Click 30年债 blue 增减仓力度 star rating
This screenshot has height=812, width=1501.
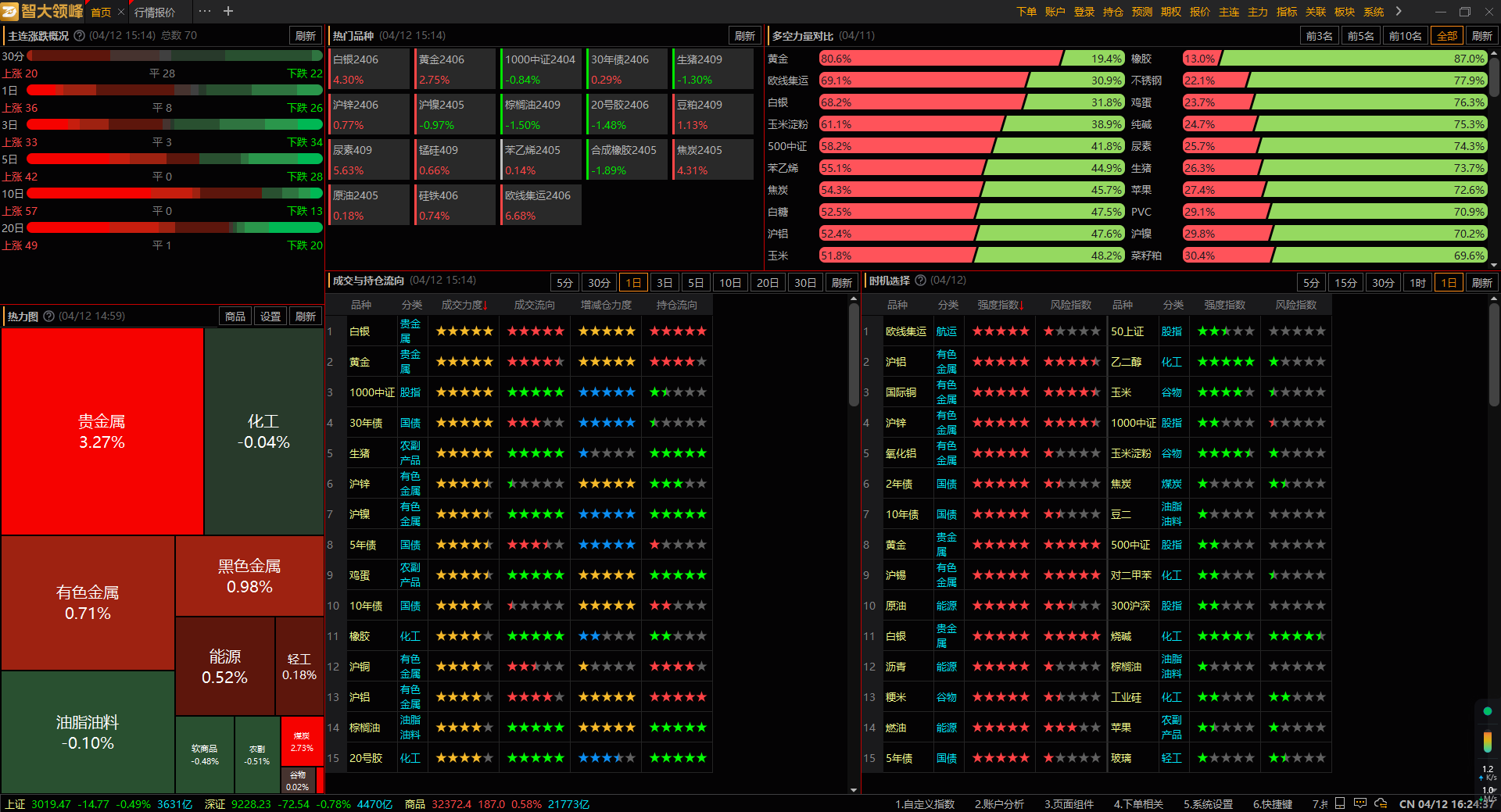[x=607, y=423]
